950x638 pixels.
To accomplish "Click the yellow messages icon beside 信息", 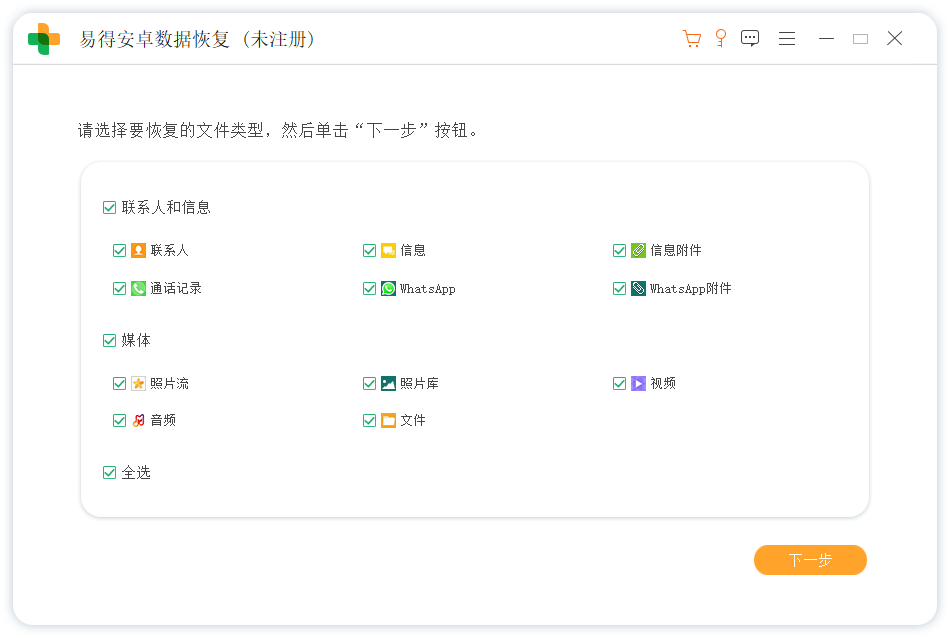I will (387, 250).
